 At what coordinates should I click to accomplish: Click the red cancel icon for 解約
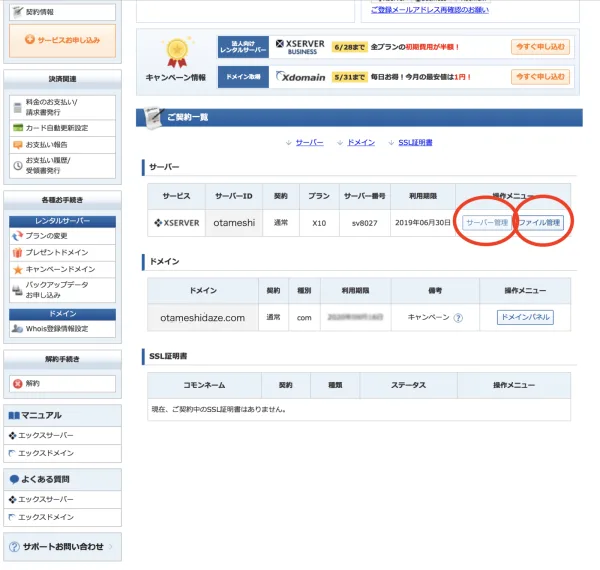18,384
